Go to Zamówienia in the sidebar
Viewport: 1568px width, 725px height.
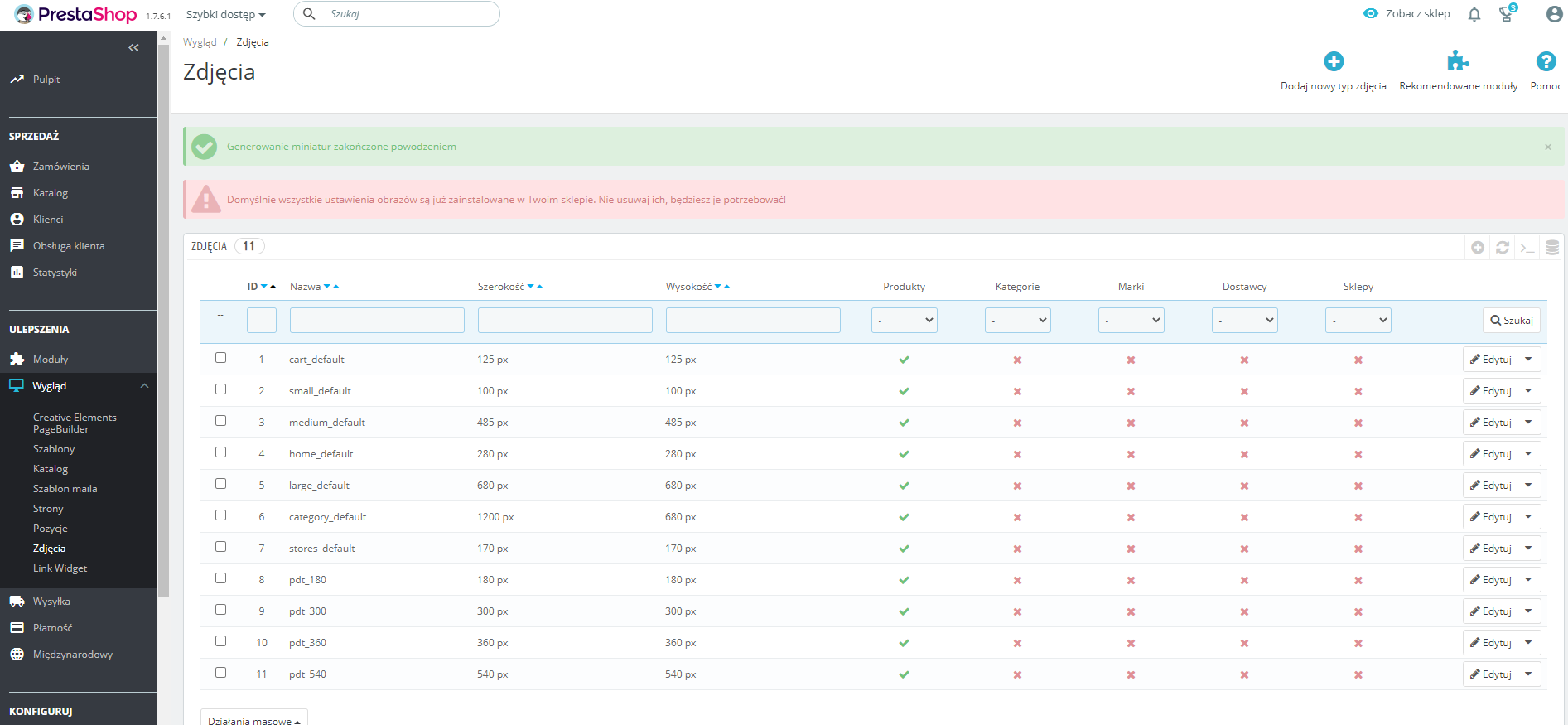coord(61,167)
